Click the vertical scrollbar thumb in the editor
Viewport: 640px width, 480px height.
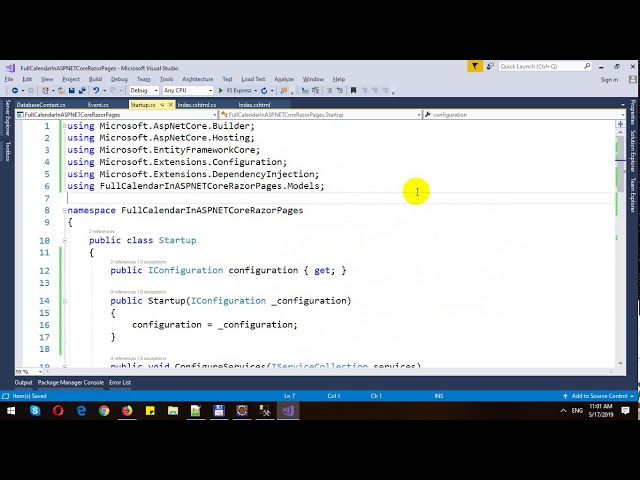click(x=620, y=163)
